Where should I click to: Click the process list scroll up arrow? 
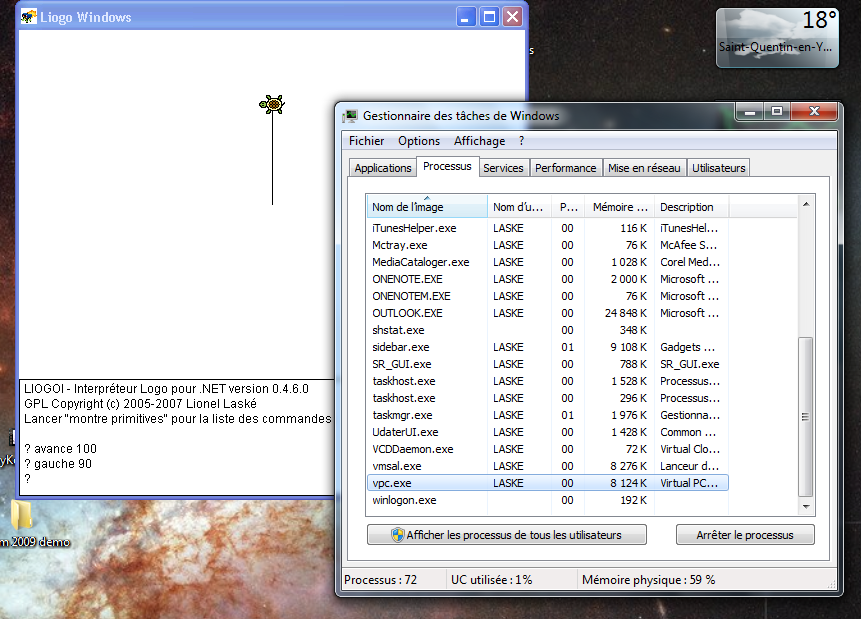pos(806,204)
